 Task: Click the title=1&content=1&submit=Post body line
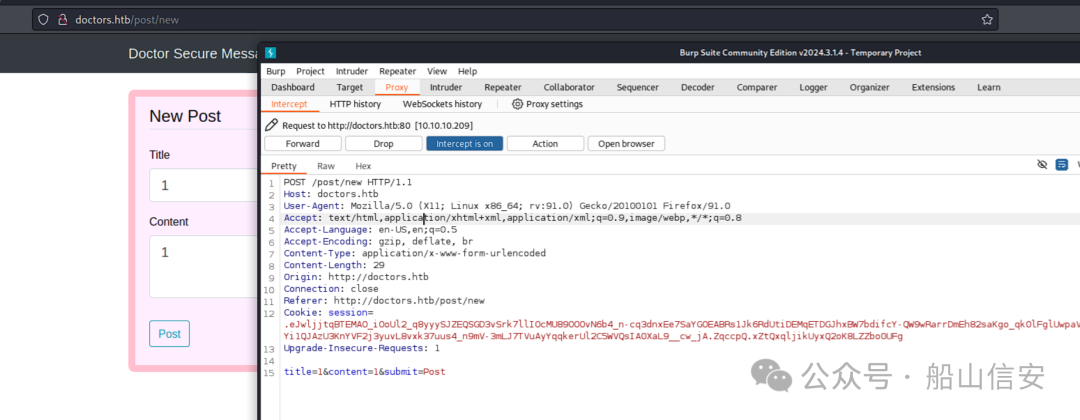pos(364,372)
